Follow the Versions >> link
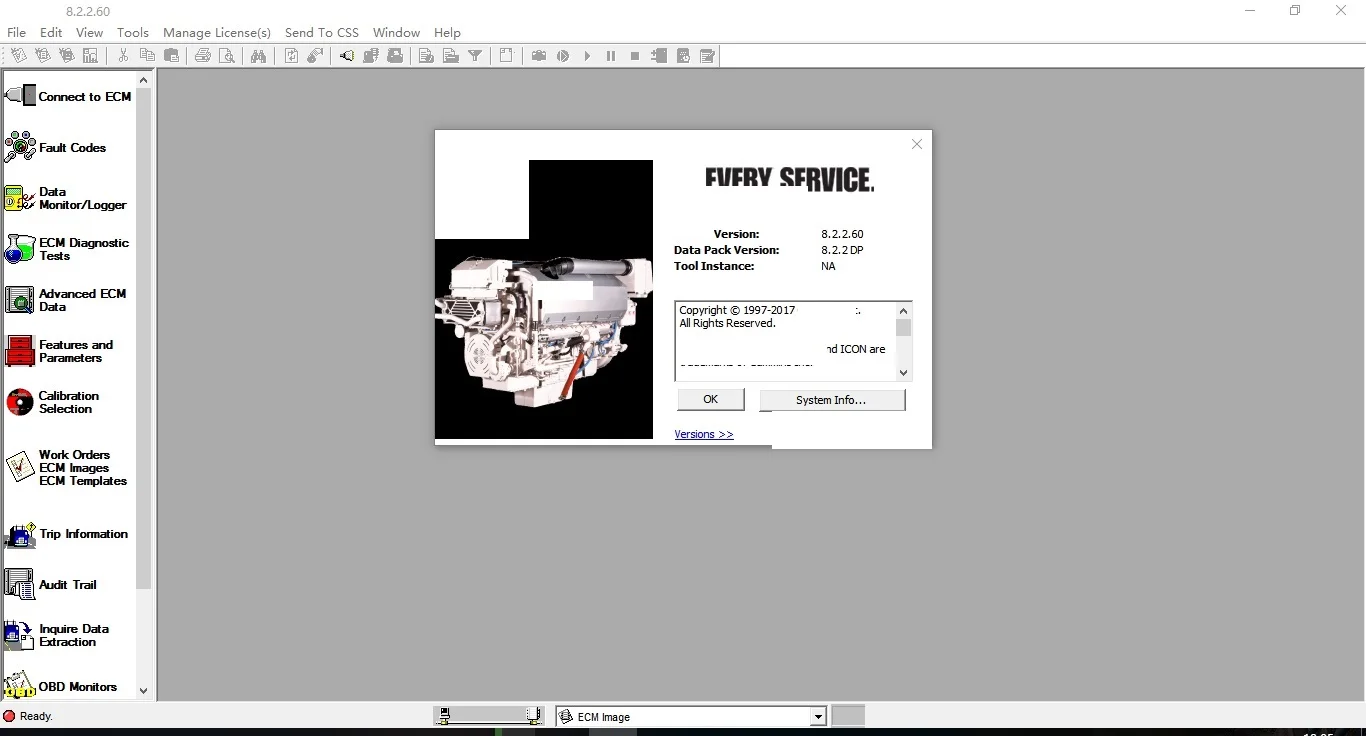1366x736 pixels. tap(704, 434)
